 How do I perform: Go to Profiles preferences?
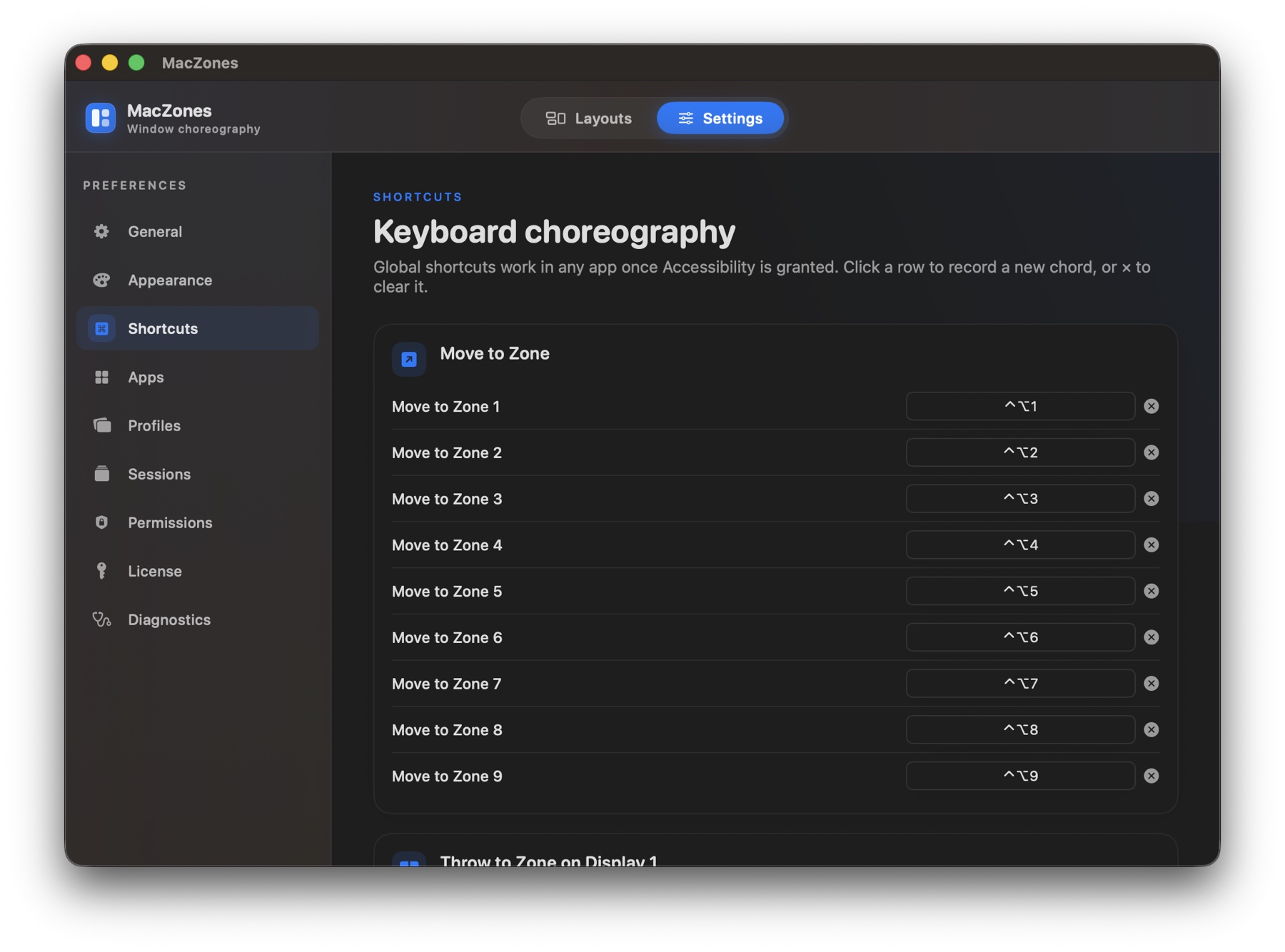pos(198,425)
